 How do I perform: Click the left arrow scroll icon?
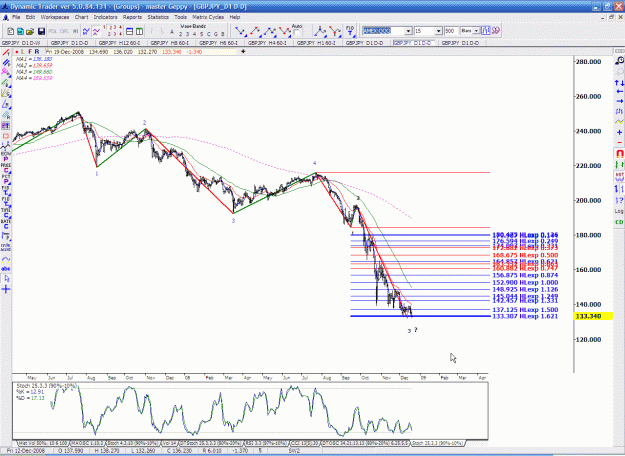click(x=619, y=92)
